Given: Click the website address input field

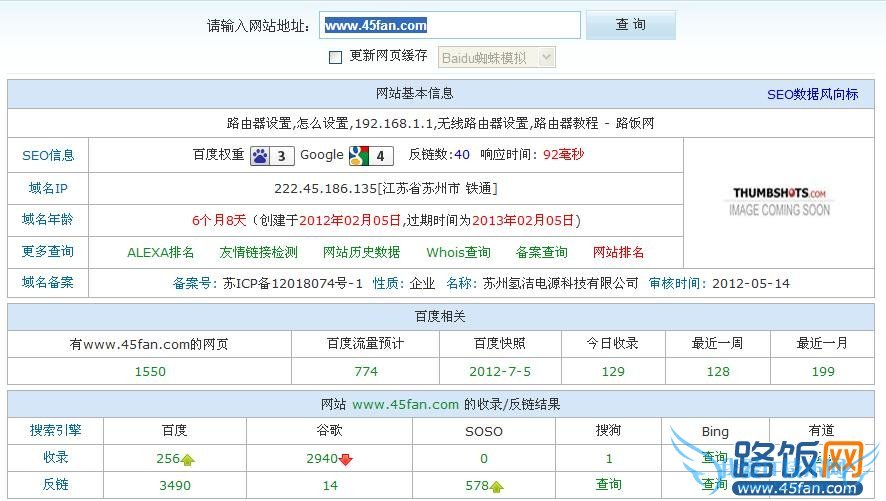Looking at the screenshot, I should pyautogui.click(x=450, y=25).
